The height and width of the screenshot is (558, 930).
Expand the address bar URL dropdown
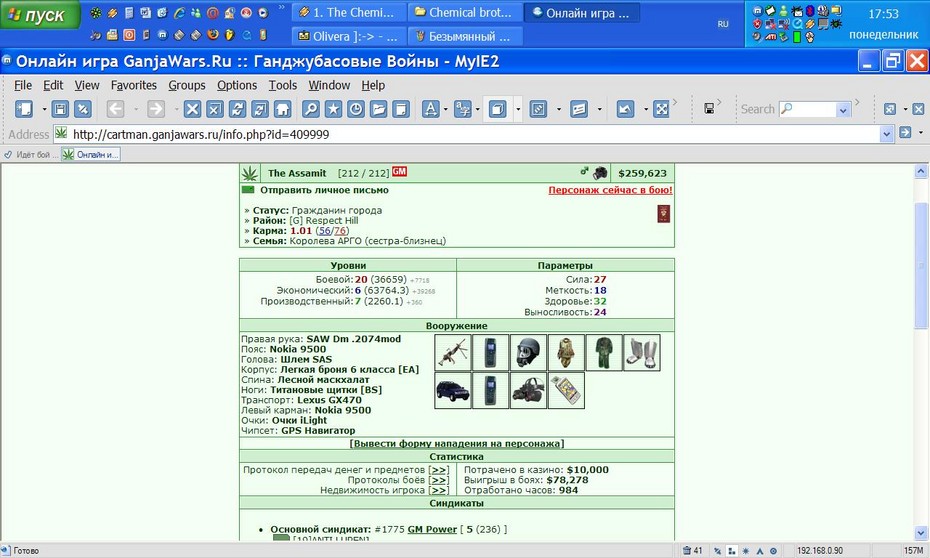click(886, 134)
